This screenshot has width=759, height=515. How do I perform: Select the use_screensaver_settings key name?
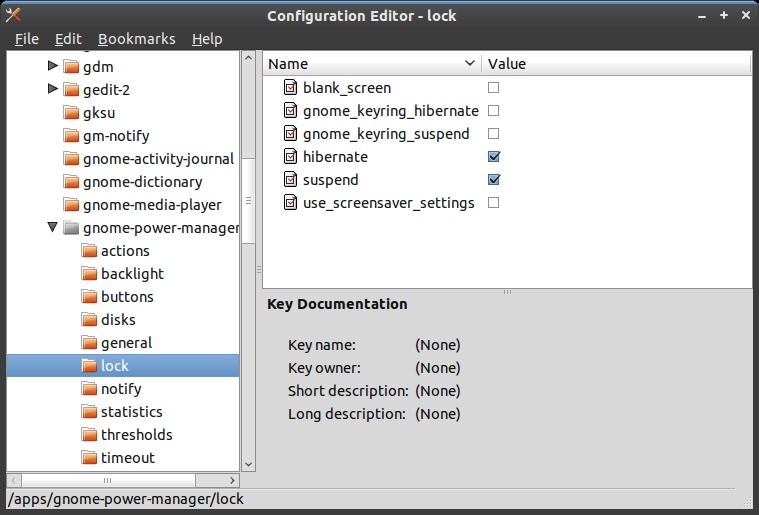pos(389,203)
